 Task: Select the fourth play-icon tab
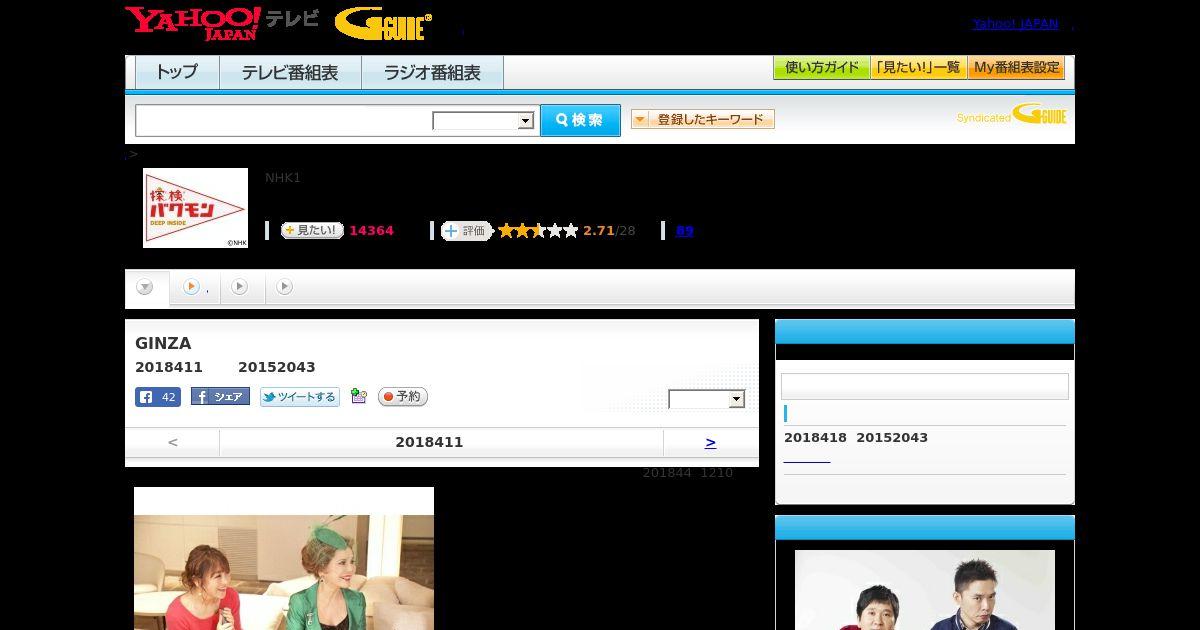pyautogui.click(x=285, y=287)
